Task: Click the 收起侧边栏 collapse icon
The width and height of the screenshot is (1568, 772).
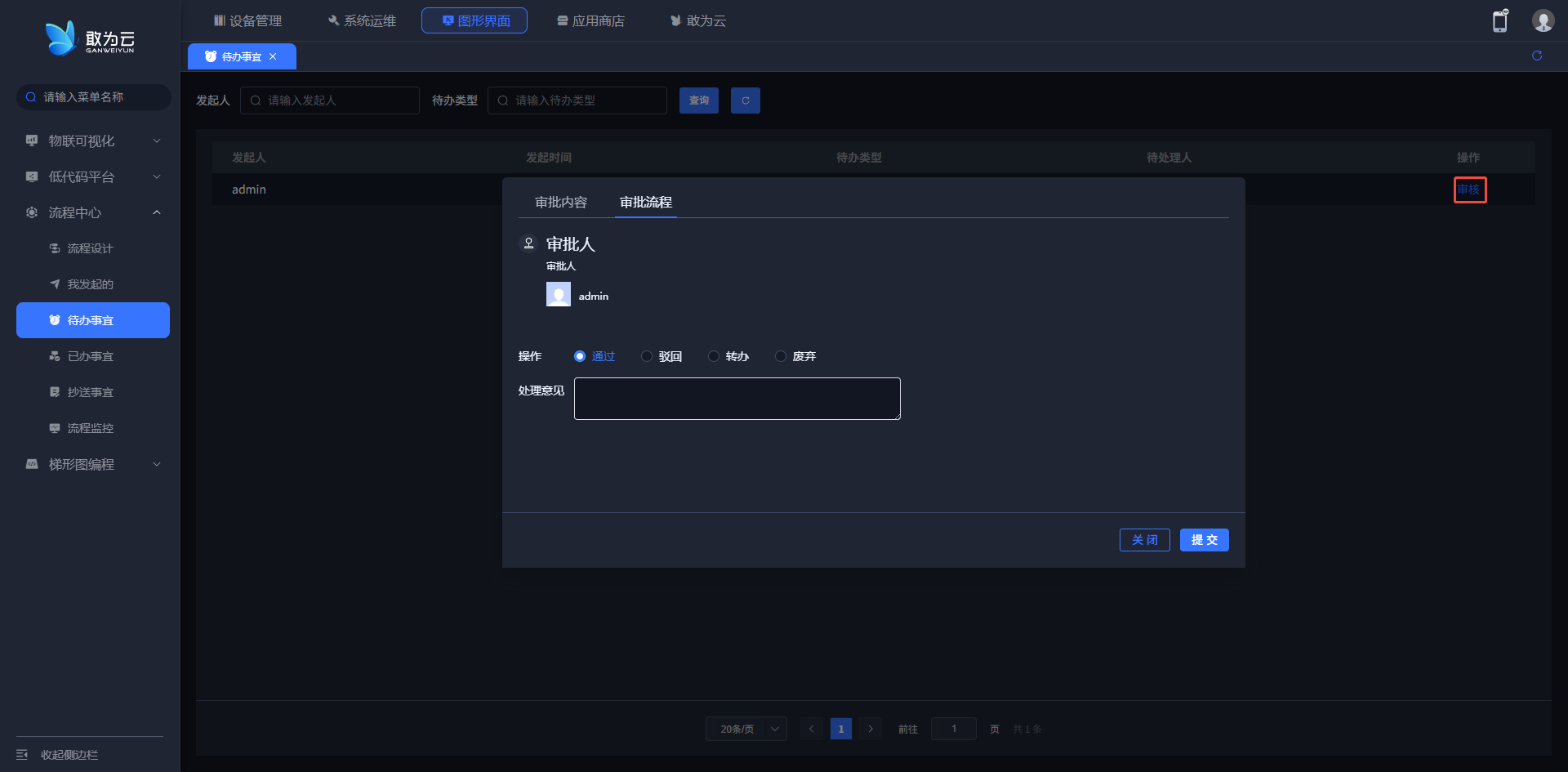Action: [x=22, y=755]
